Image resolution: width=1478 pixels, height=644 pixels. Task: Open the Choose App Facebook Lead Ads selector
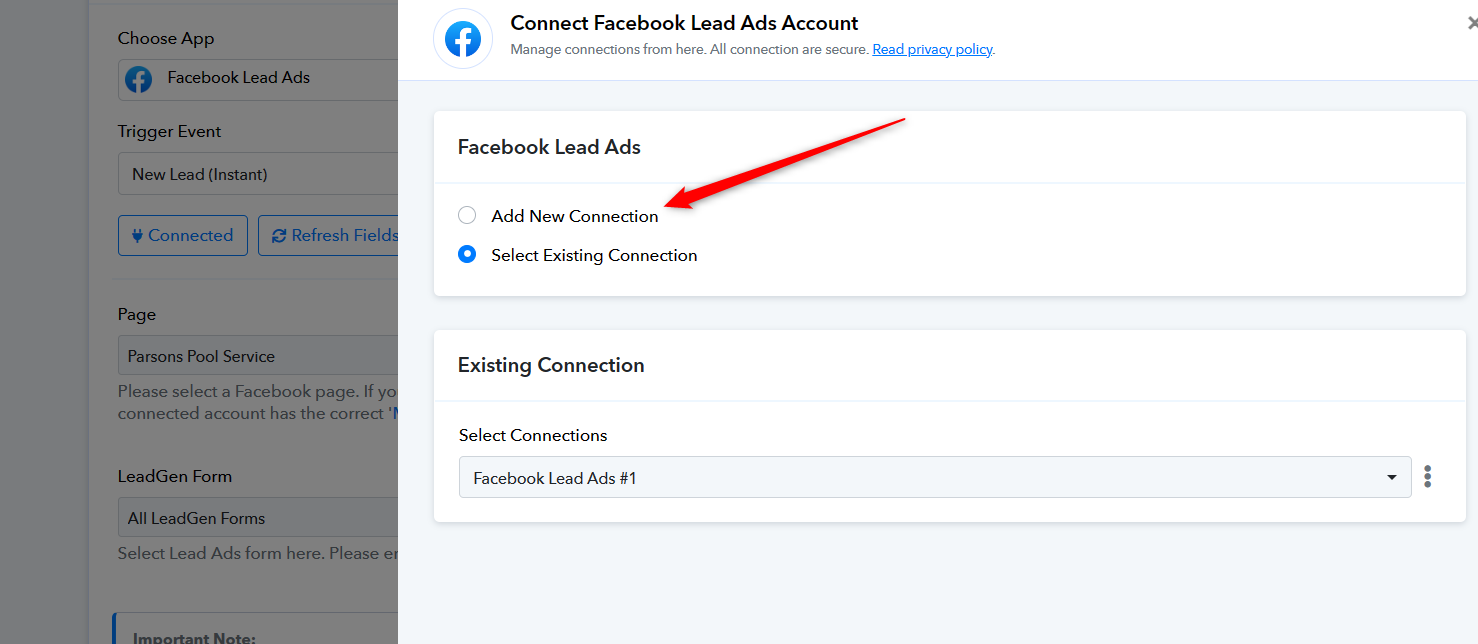coord(258,79)
